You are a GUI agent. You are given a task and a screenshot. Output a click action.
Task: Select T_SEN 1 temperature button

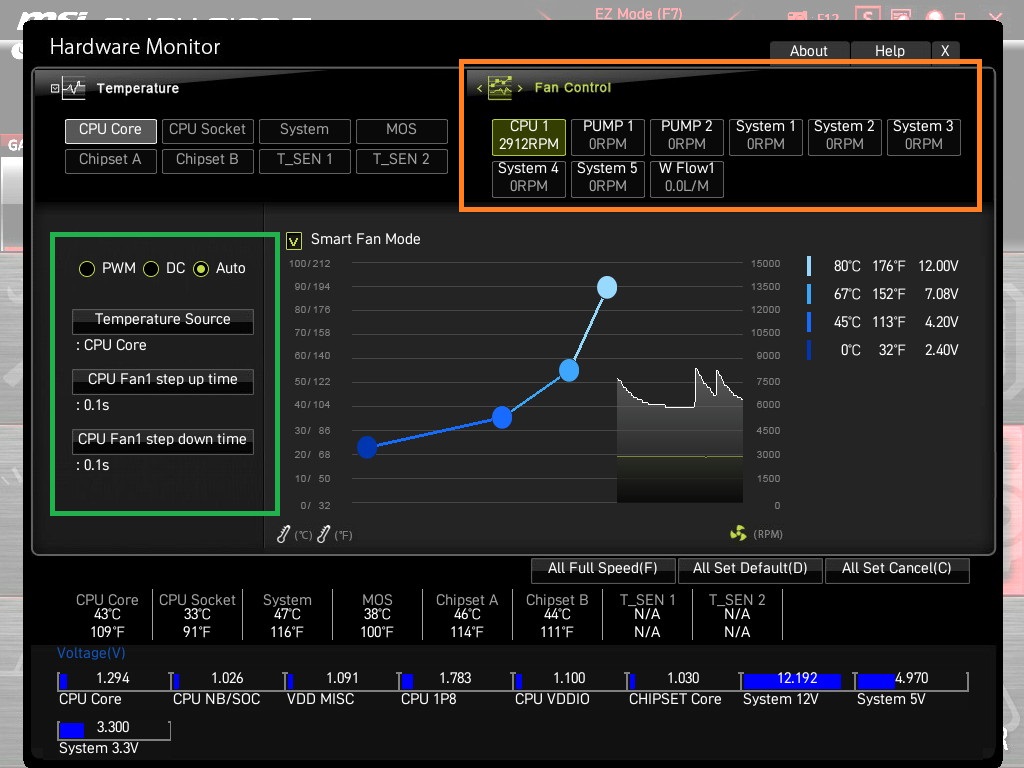point(304,160)
